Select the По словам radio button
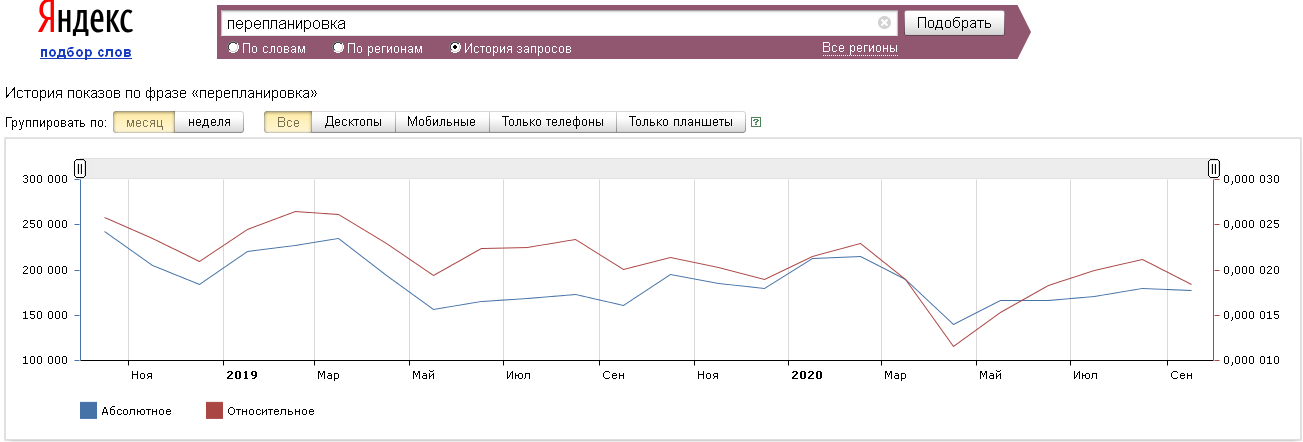This screenshot has width=1303, height=442. (234, 48)
